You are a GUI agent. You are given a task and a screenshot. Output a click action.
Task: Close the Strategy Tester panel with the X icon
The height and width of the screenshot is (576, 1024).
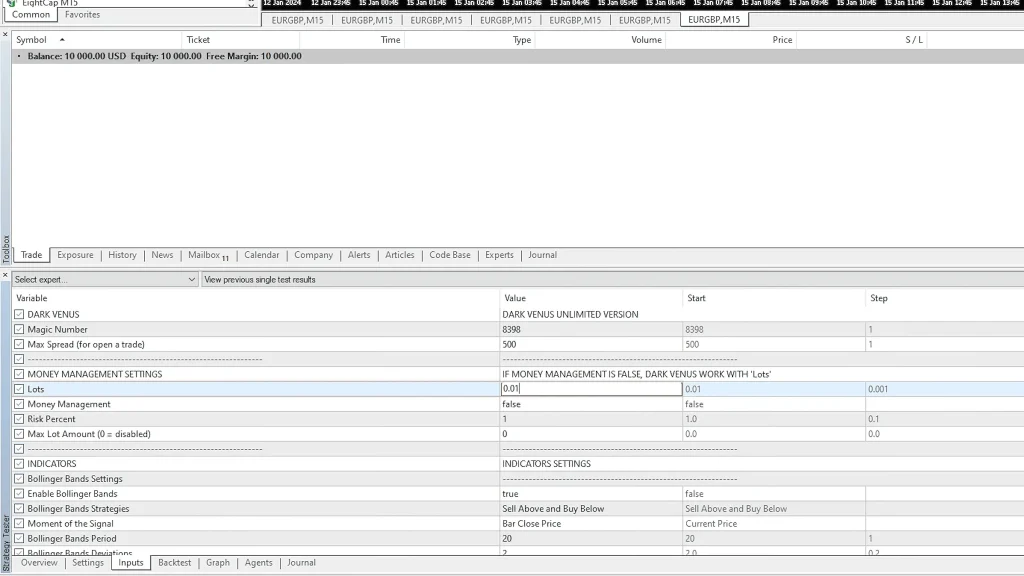click(x=5, y=274)
